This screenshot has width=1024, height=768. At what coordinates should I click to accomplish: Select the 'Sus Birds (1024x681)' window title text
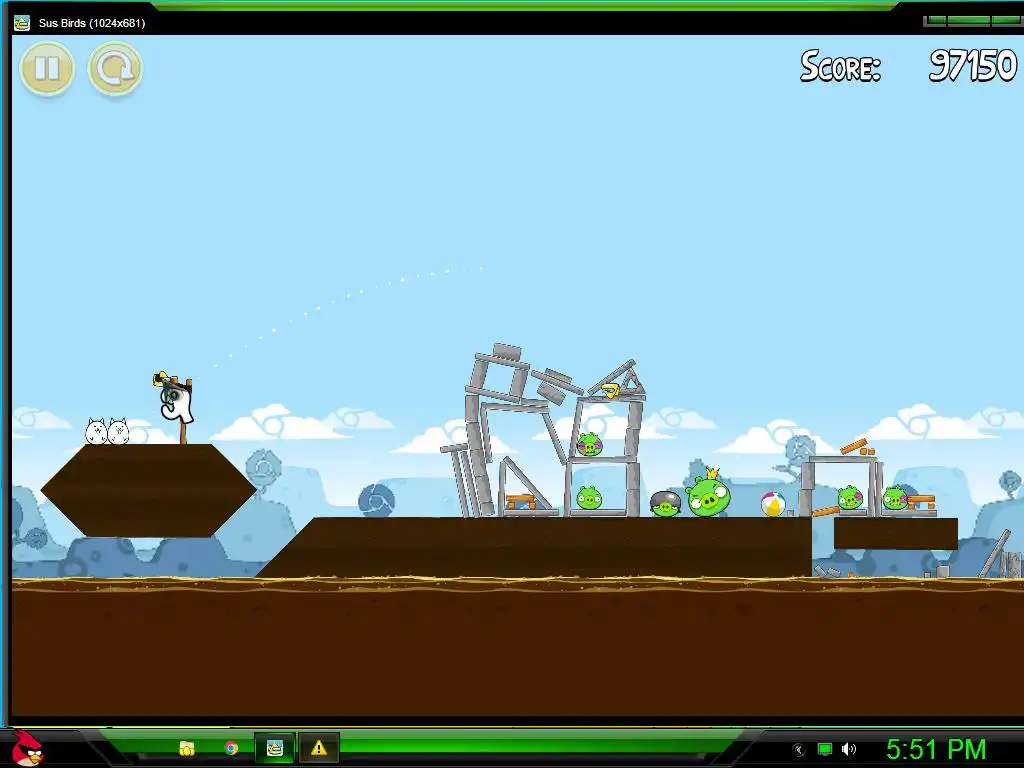(91, 23)
